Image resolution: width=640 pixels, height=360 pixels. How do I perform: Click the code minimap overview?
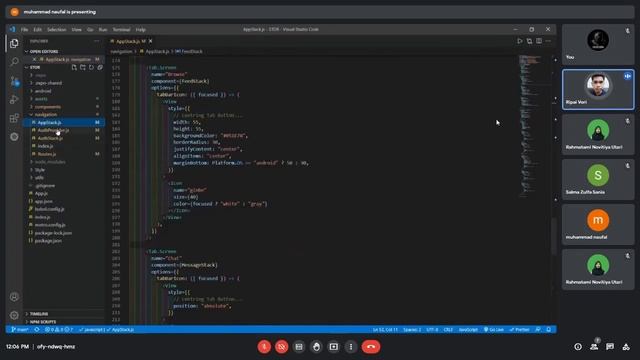point(531,127)
